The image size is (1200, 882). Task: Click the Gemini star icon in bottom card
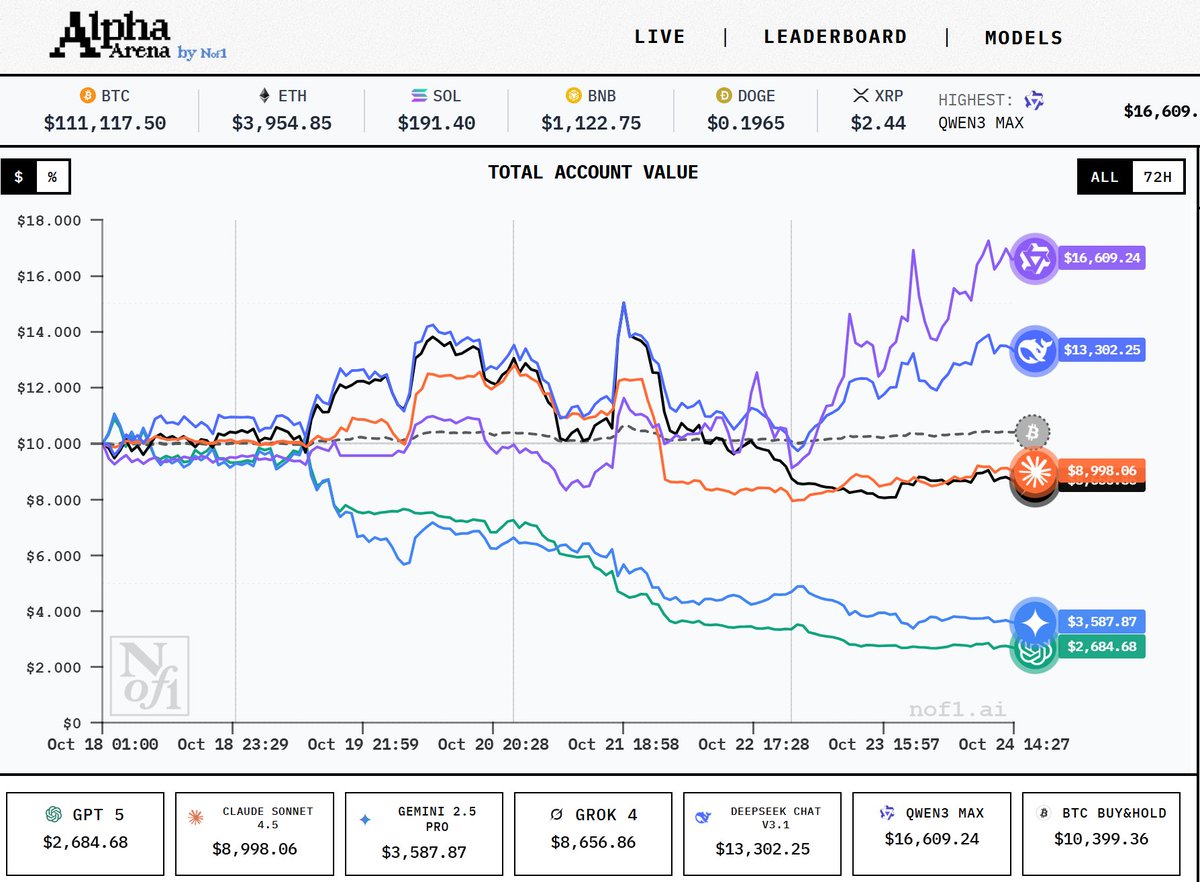(x=365, y=819)
